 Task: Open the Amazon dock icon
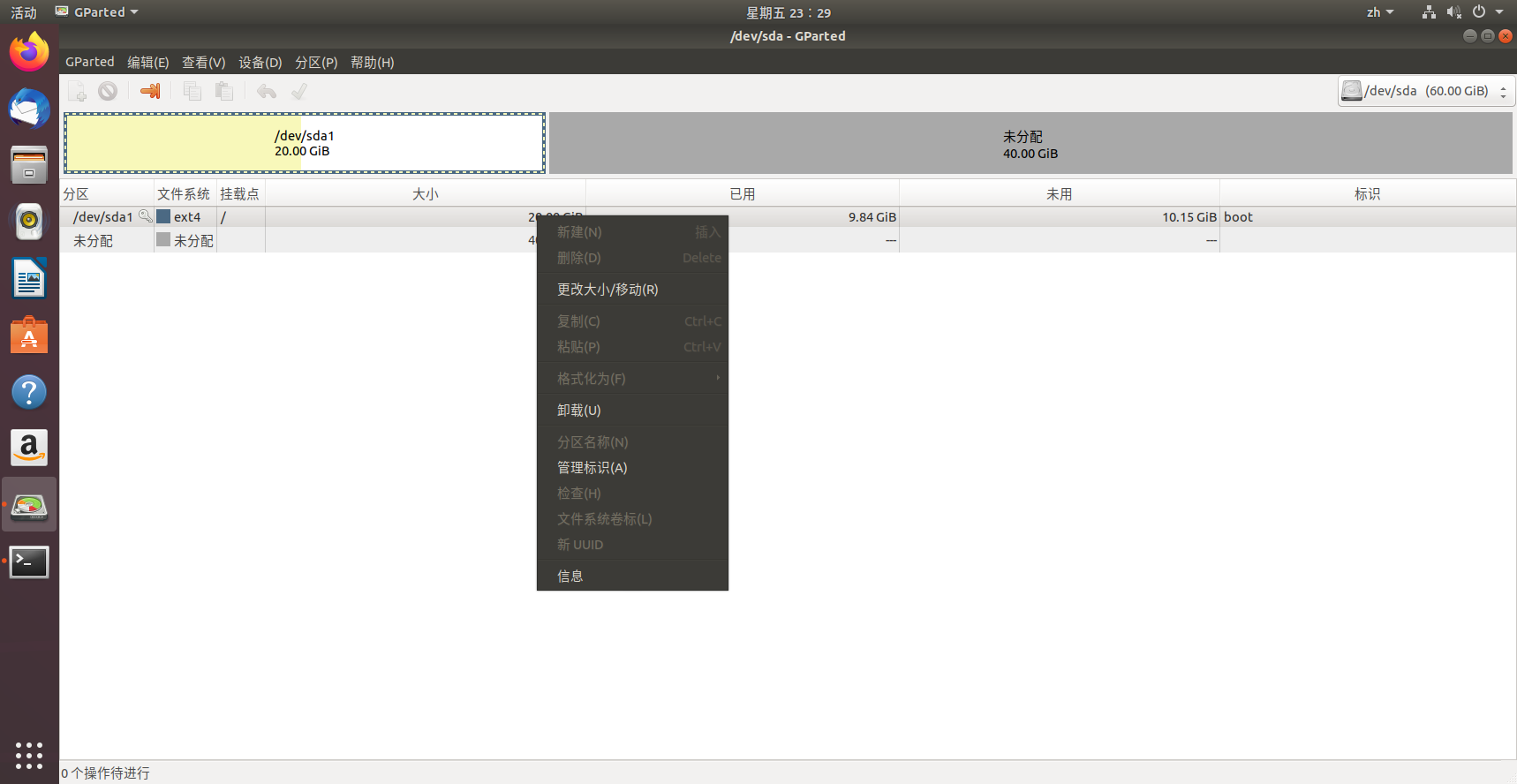click(29, 449)
